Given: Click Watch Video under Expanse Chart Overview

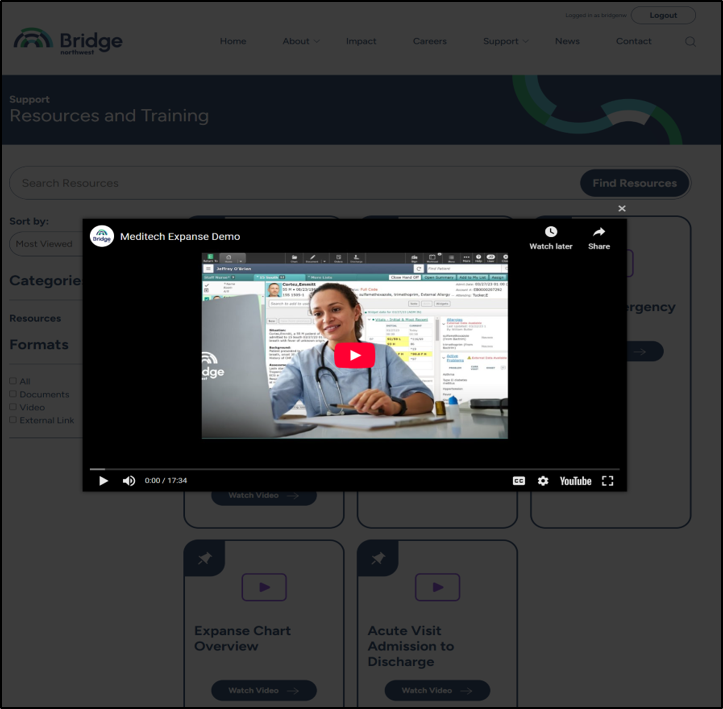Looking at the screenshot, I should [264, 690].
